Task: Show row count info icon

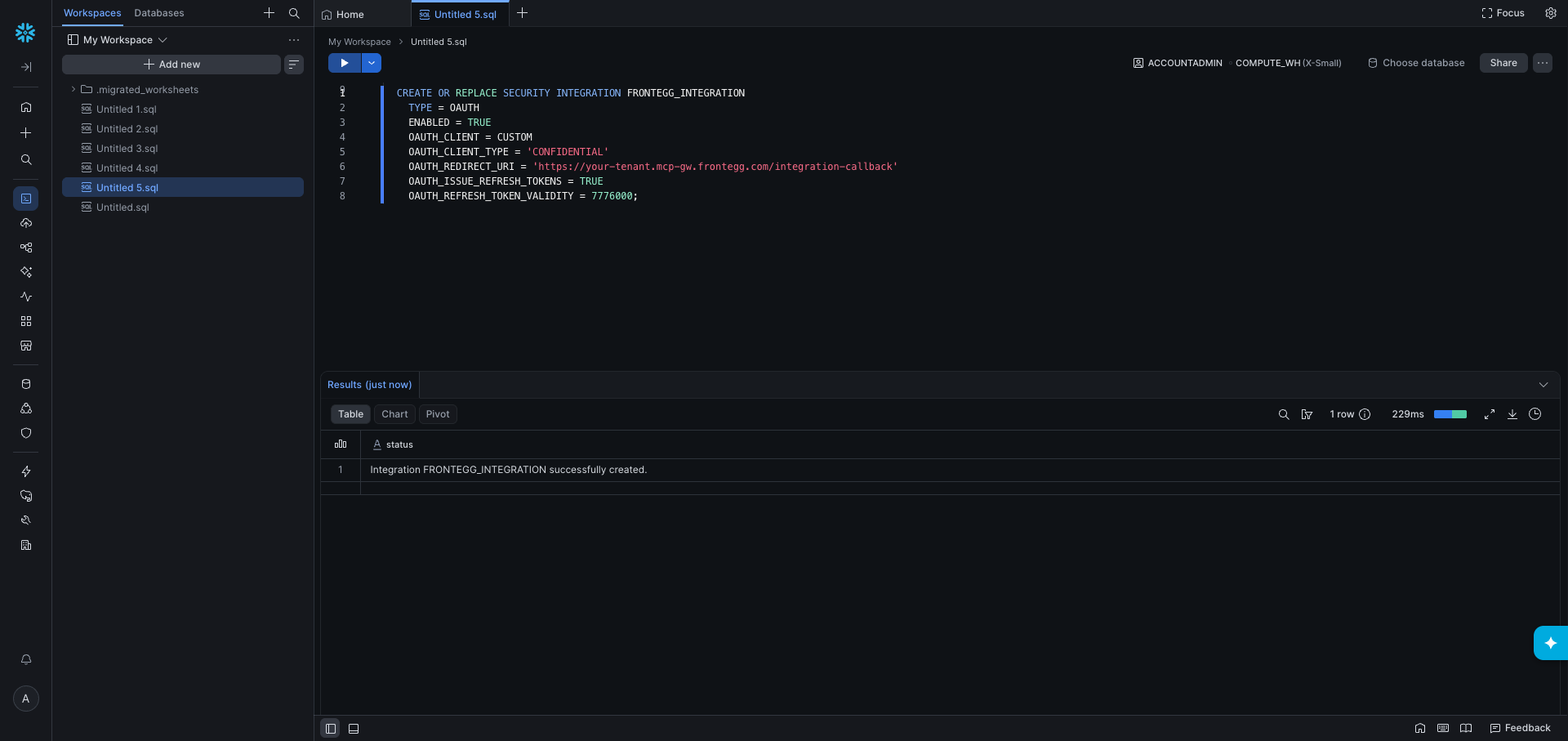Action: [x=1365, y=414]
